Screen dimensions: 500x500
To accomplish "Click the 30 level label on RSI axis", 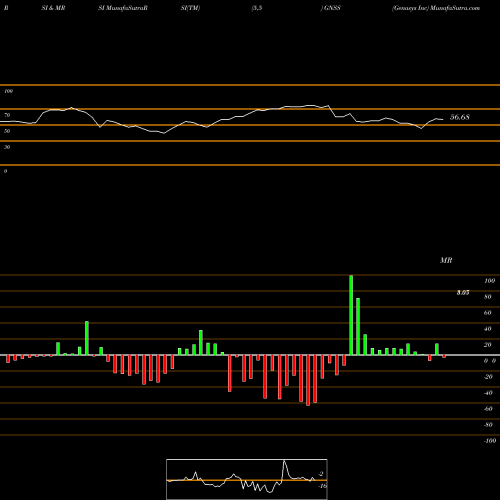I will click(7, 147).
